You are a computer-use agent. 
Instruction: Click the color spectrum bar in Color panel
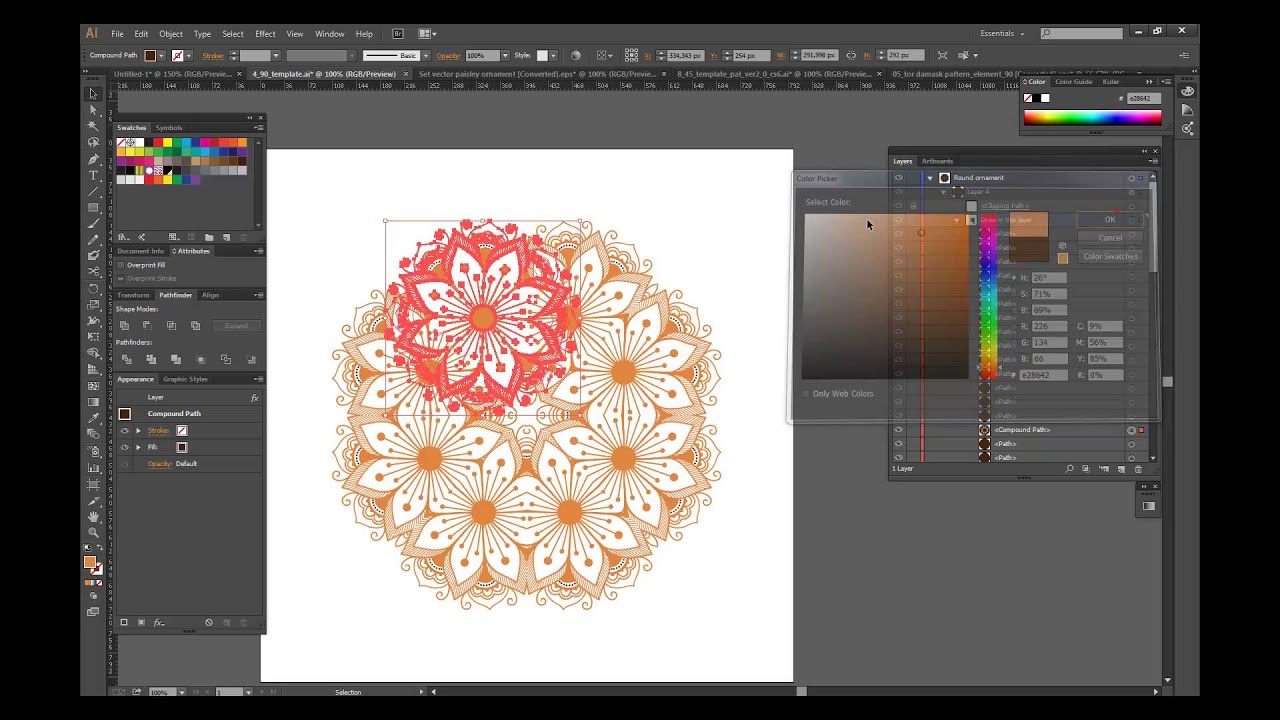click(x=1092, y=118)
